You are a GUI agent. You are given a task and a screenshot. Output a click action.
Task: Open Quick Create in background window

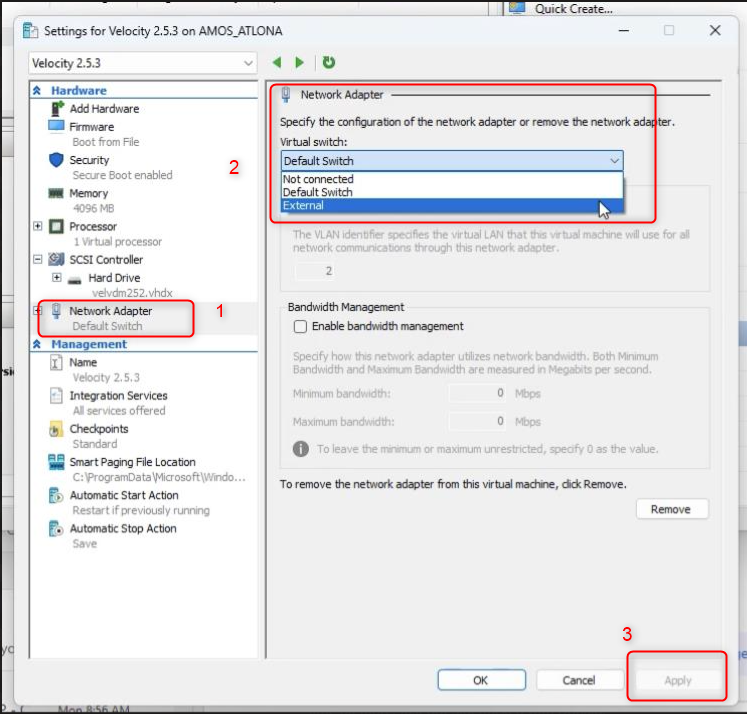[x=574, y=9]
